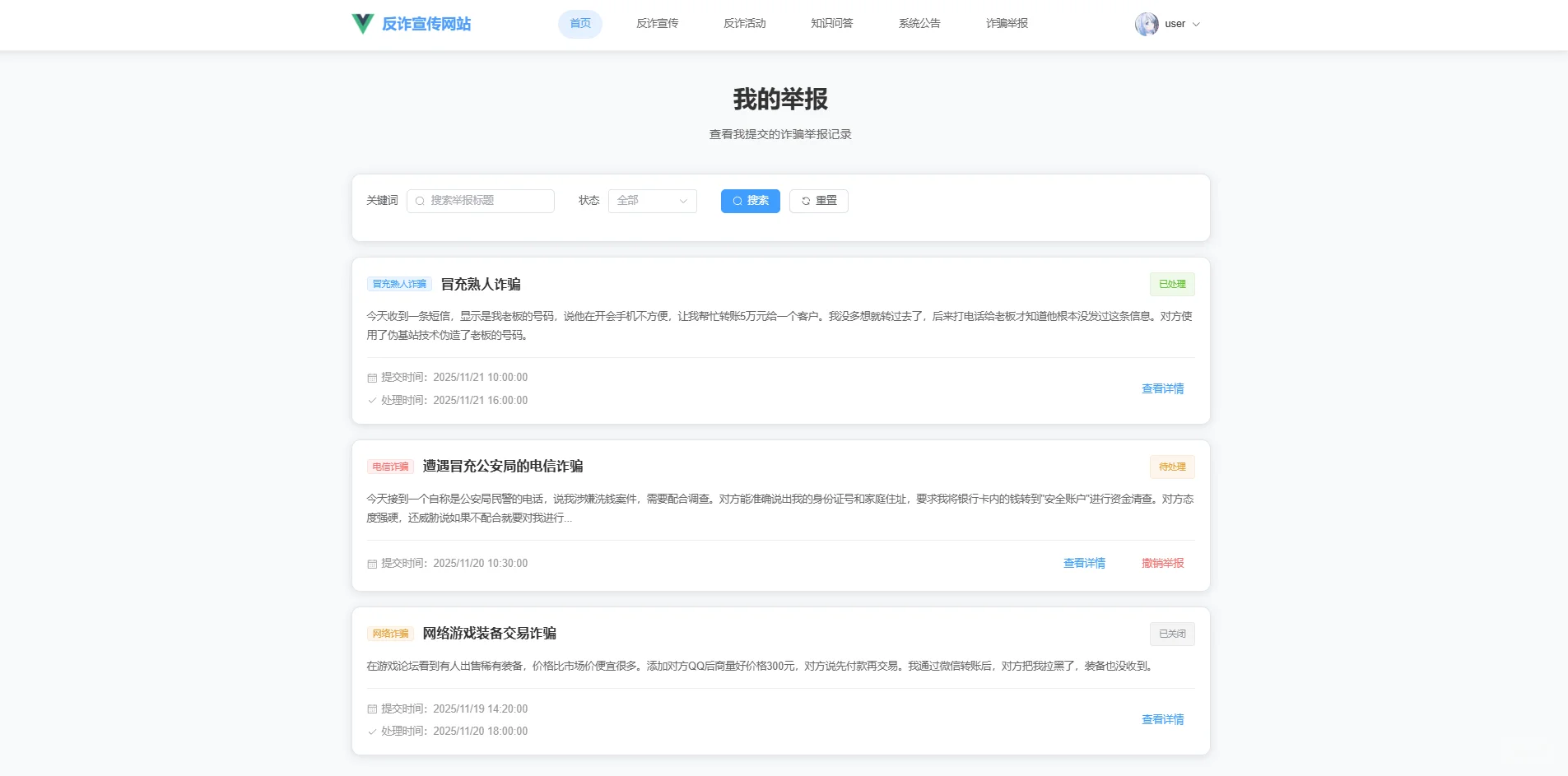Screen dimensions: 1568x776
Task: Click 撤销举报 on the pending telecom fraud report
Action: [1162, 564]
